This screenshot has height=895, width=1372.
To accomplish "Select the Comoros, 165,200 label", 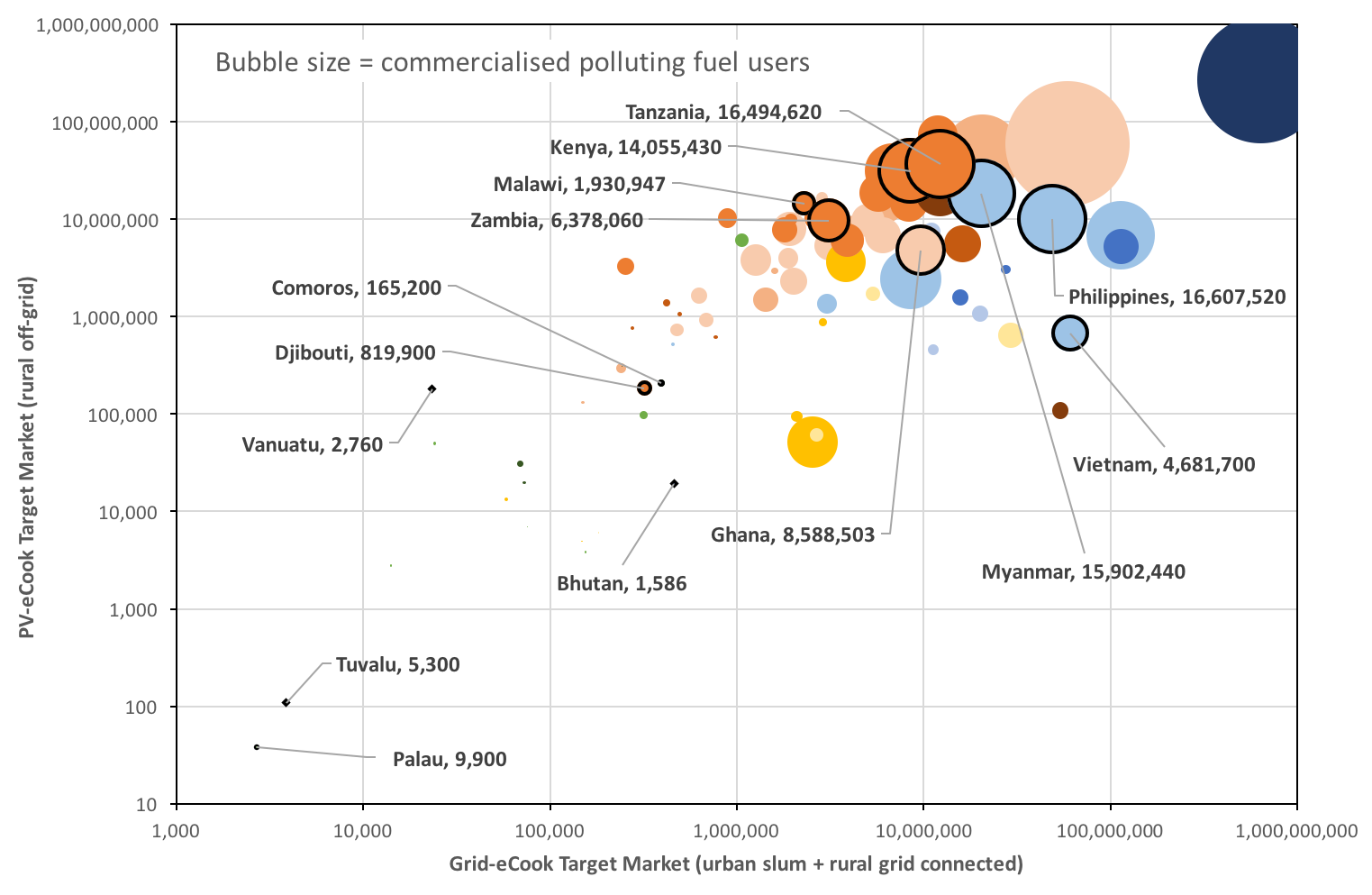I will pyautogui.click(x=357, y=288).
